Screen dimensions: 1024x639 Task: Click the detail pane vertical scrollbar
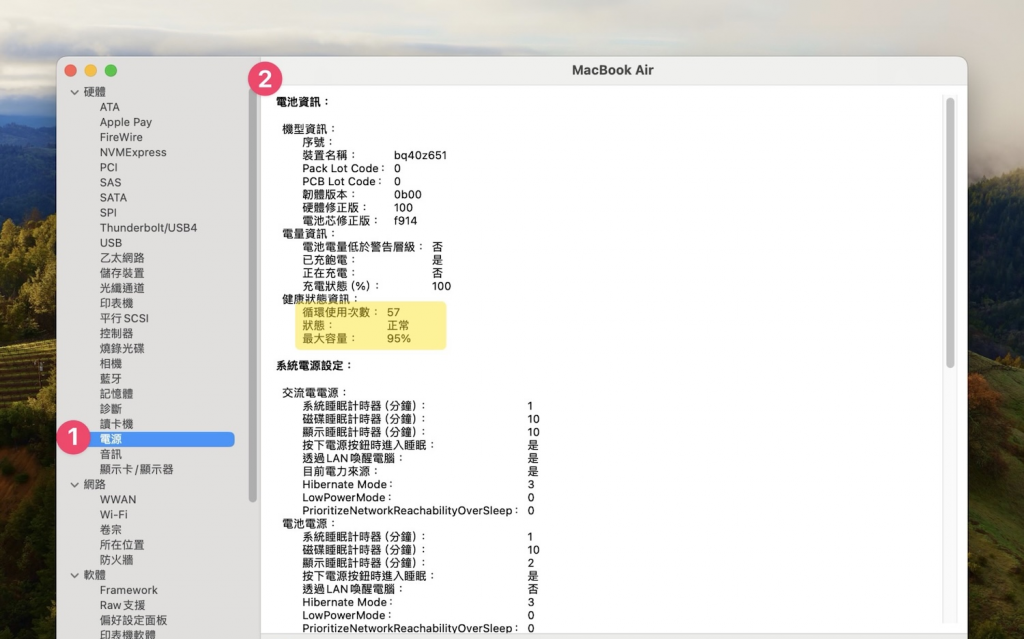click(950, 233)
